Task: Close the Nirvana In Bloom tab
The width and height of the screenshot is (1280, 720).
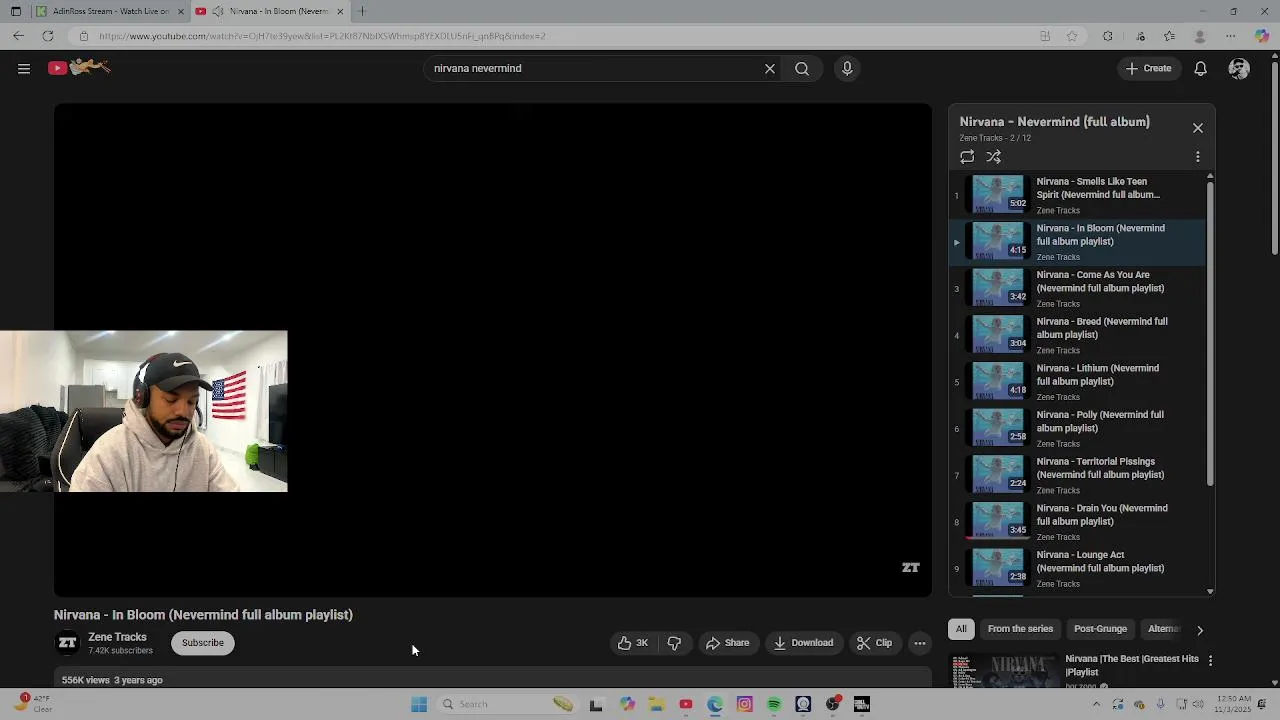Action: point(340,11)
